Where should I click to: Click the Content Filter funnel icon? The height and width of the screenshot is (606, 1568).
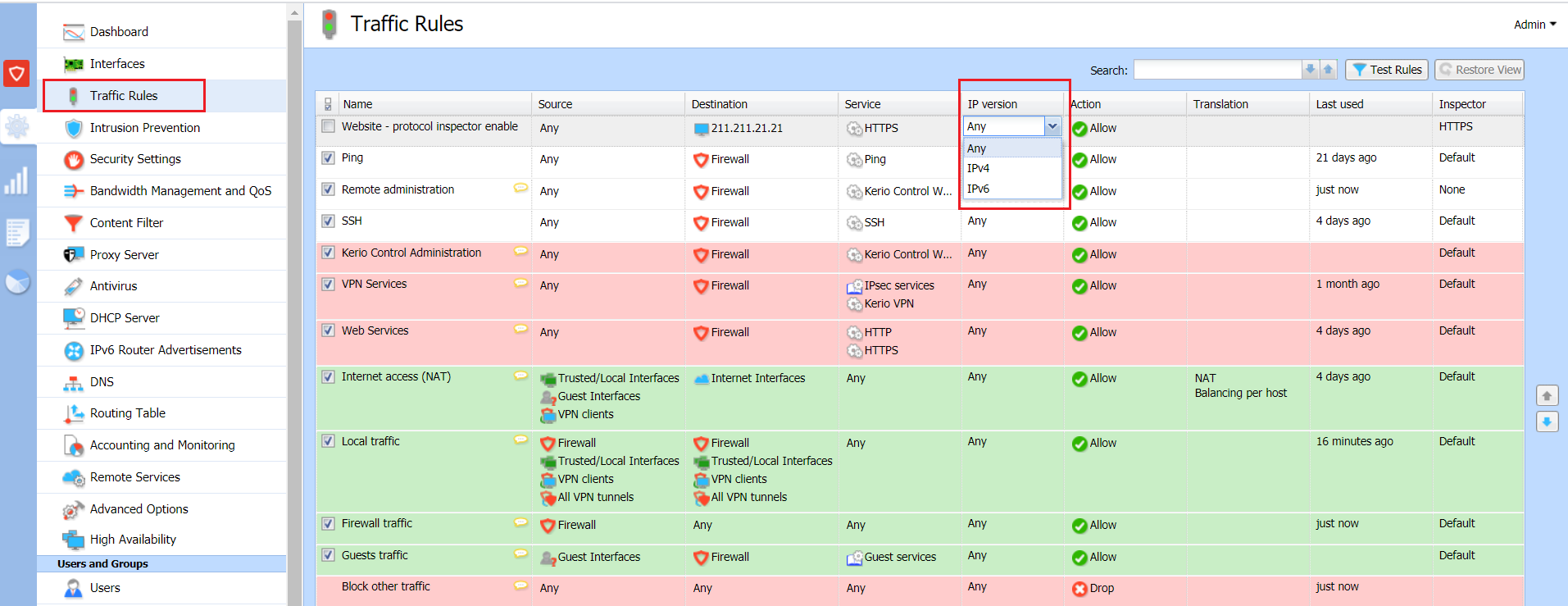click(74, 223)
